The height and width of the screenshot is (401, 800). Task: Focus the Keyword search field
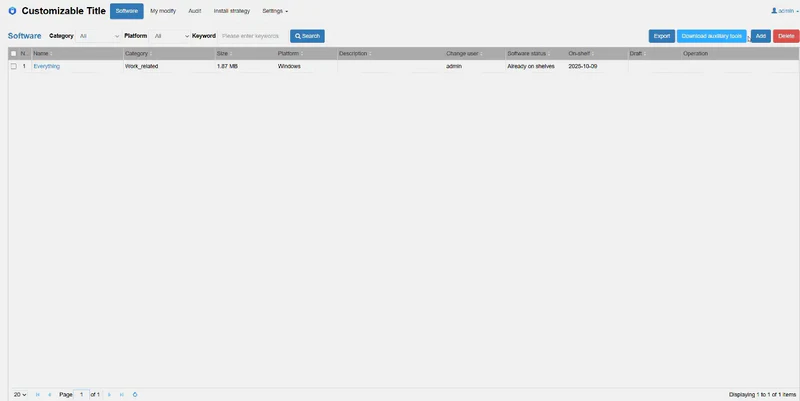253,36
